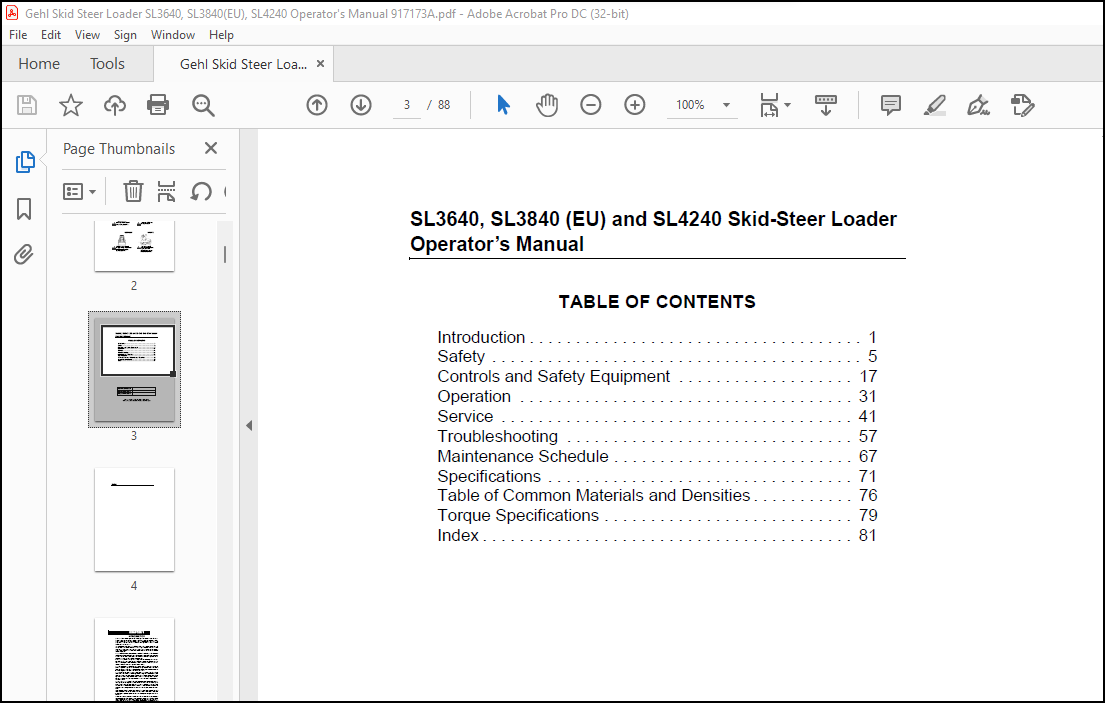Image resolution: width=1105 pixels, height=703 pixels.
Task: Open Find text magnifier icon
Action: click(x=203, y=106)
